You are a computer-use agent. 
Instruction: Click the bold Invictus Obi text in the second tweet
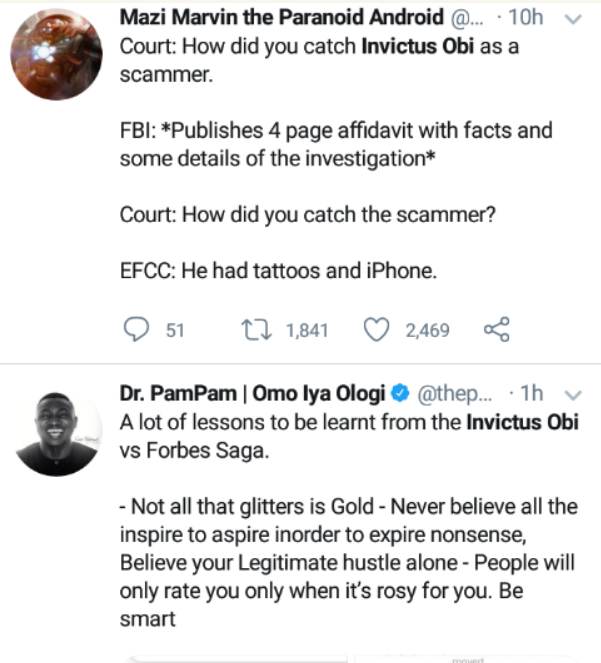522,422
